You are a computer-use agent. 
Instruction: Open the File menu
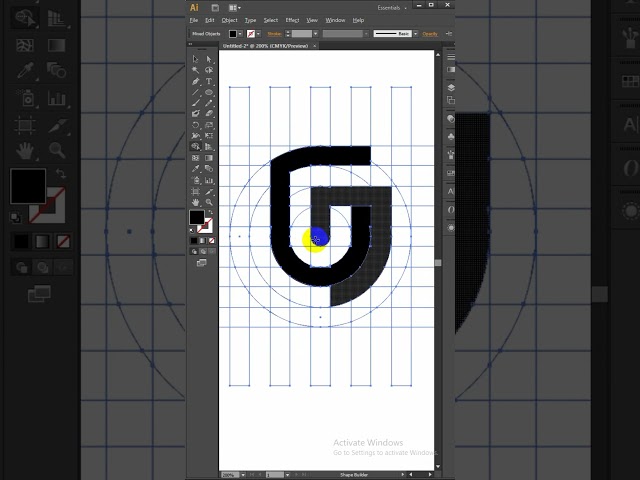click(x=194, y=20)
